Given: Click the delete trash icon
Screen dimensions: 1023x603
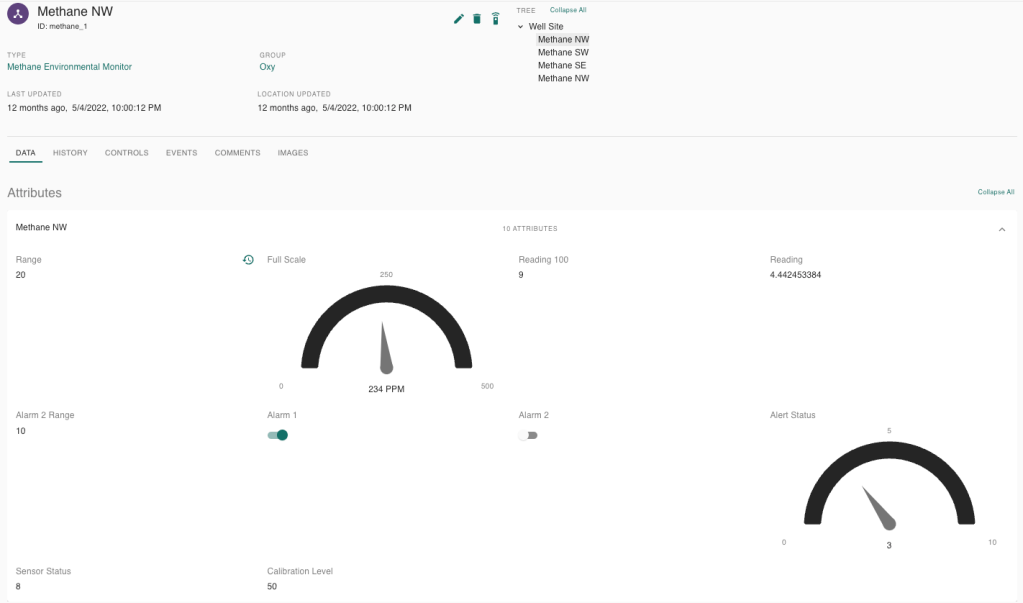Looking at the screenshot, I should click(477, 19).
